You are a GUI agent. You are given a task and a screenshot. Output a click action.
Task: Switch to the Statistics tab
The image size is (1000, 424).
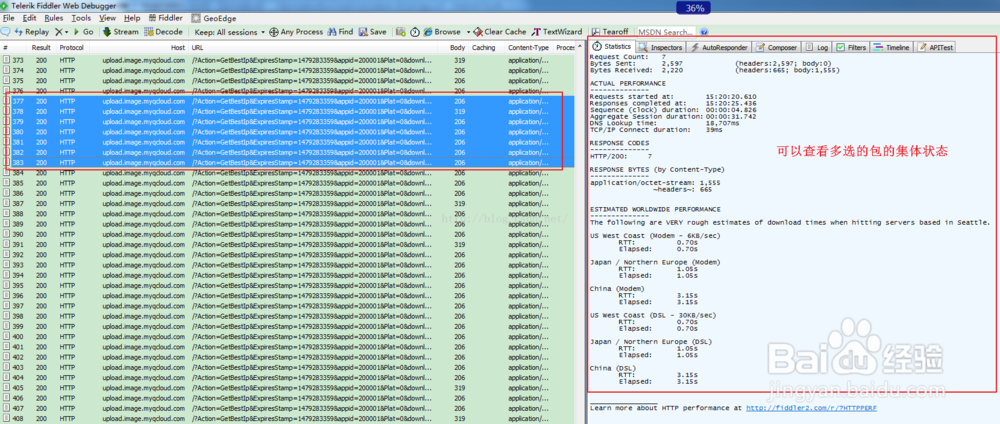[x=612, y=47]
